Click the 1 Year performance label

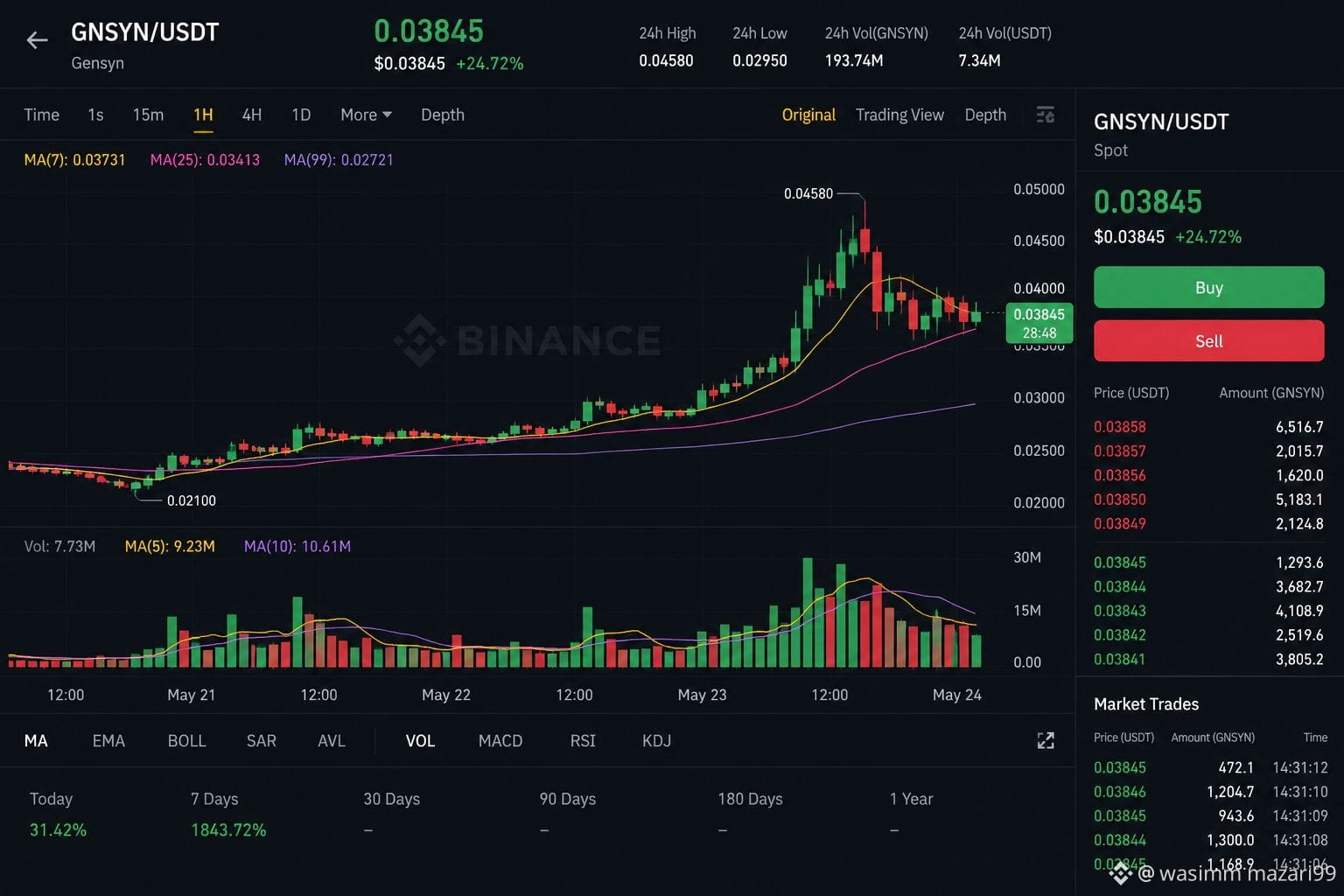coord(911,799)
